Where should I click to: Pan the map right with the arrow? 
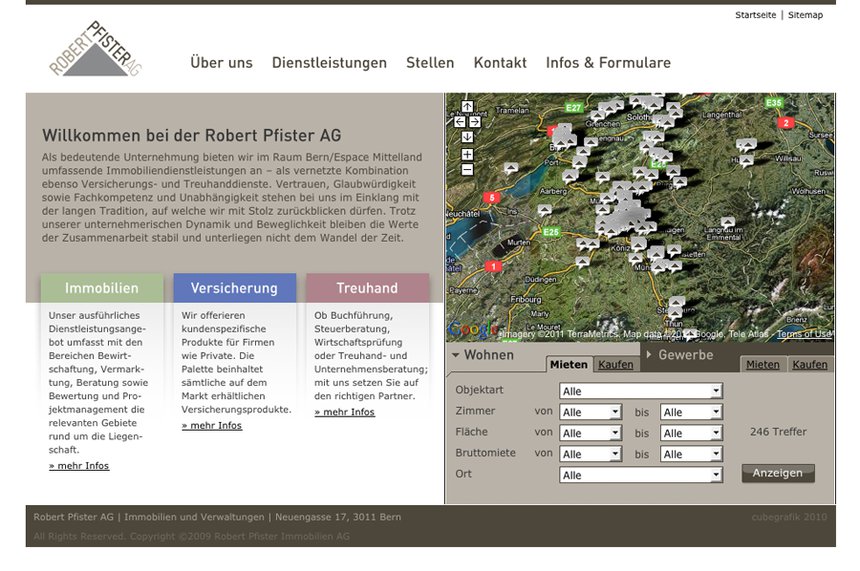click(475, 122)
